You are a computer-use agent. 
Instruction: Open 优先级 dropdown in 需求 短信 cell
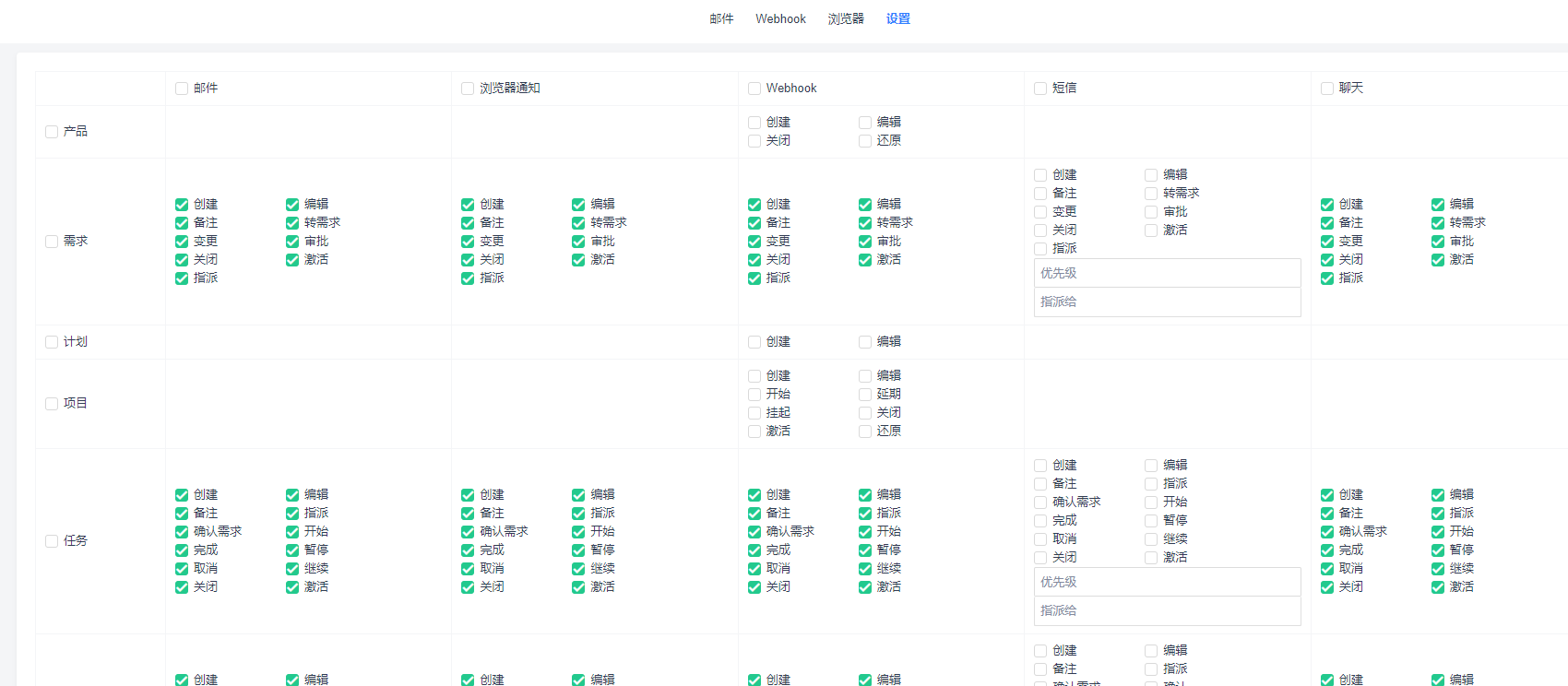(1167, 273)
